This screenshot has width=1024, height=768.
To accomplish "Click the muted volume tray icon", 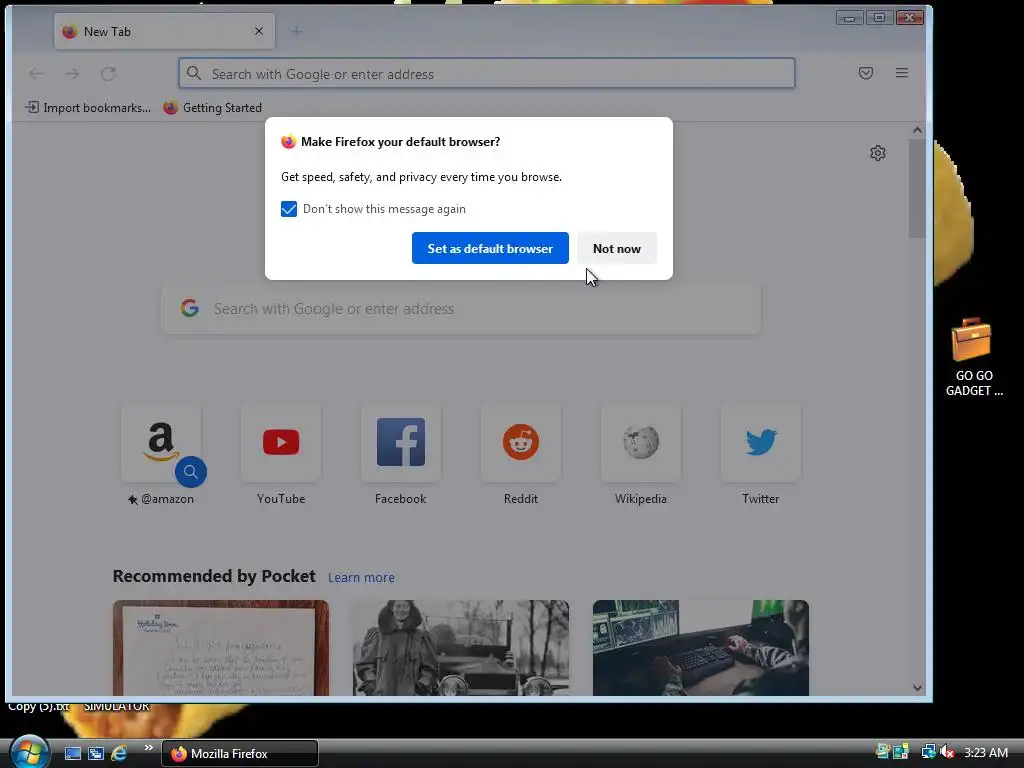I will pyautogui.click(x=947, y=752).
